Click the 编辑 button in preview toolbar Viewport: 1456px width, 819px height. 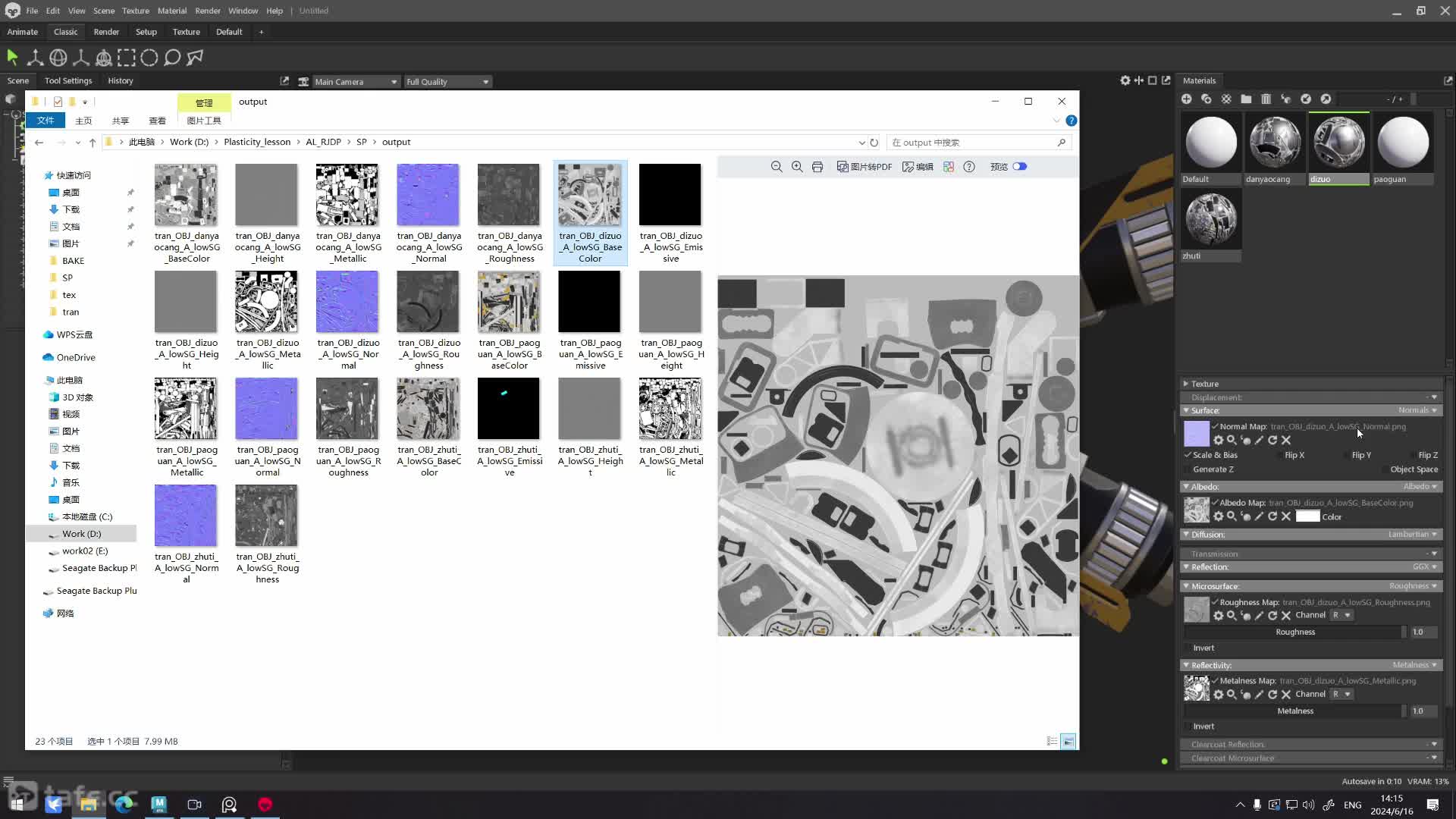click(x=918, y=167)
